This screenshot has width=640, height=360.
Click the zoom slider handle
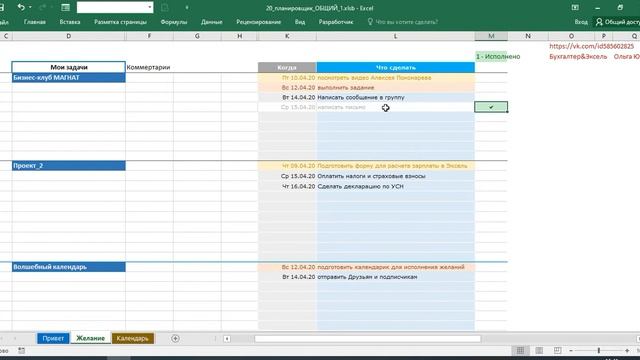(599, 351)
